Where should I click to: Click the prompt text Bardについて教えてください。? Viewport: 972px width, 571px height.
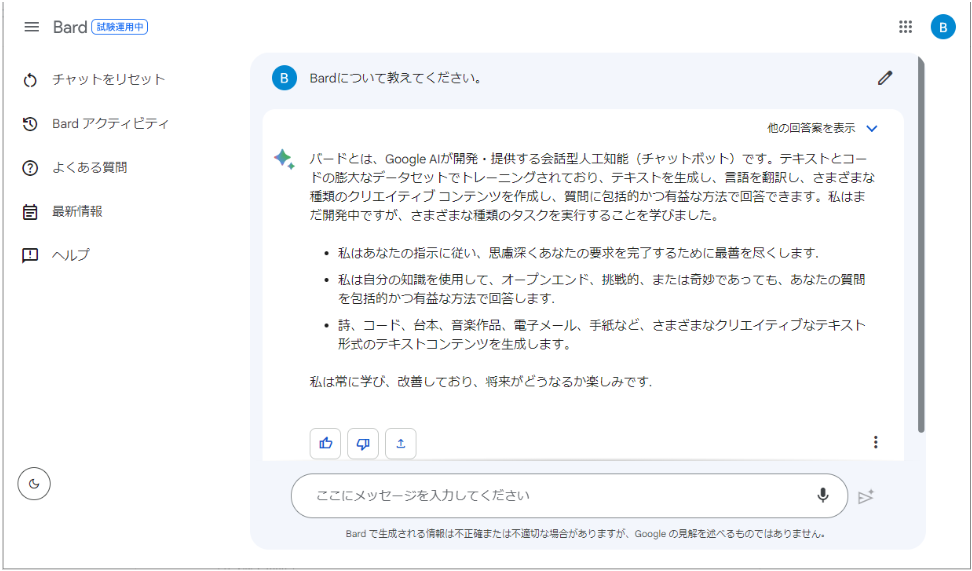pos(396,79)
